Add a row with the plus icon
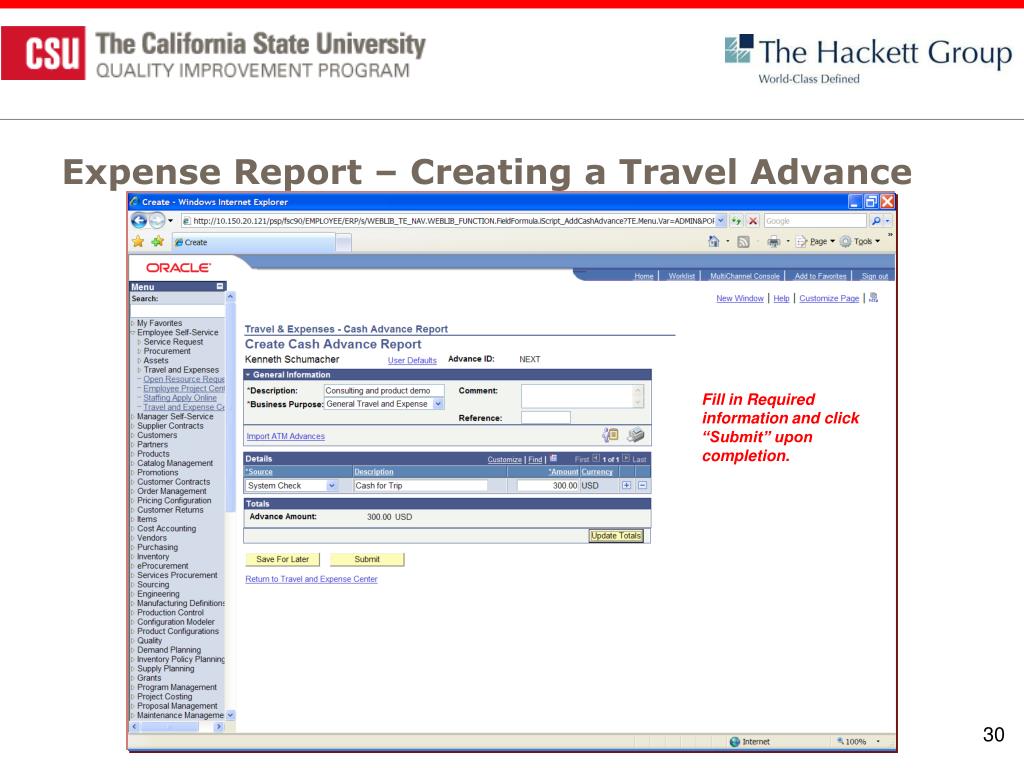 click(626, 485)
